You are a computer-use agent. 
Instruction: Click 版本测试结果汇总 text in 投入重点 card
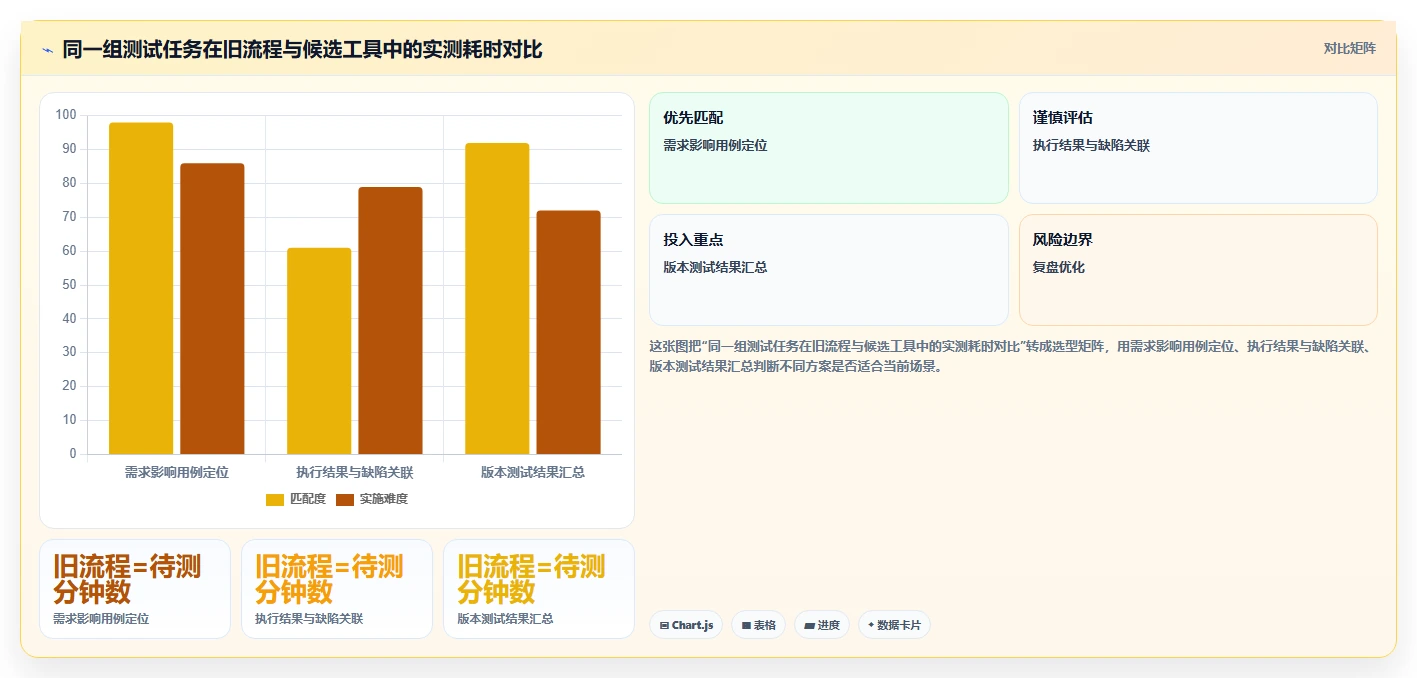[715, 267]
